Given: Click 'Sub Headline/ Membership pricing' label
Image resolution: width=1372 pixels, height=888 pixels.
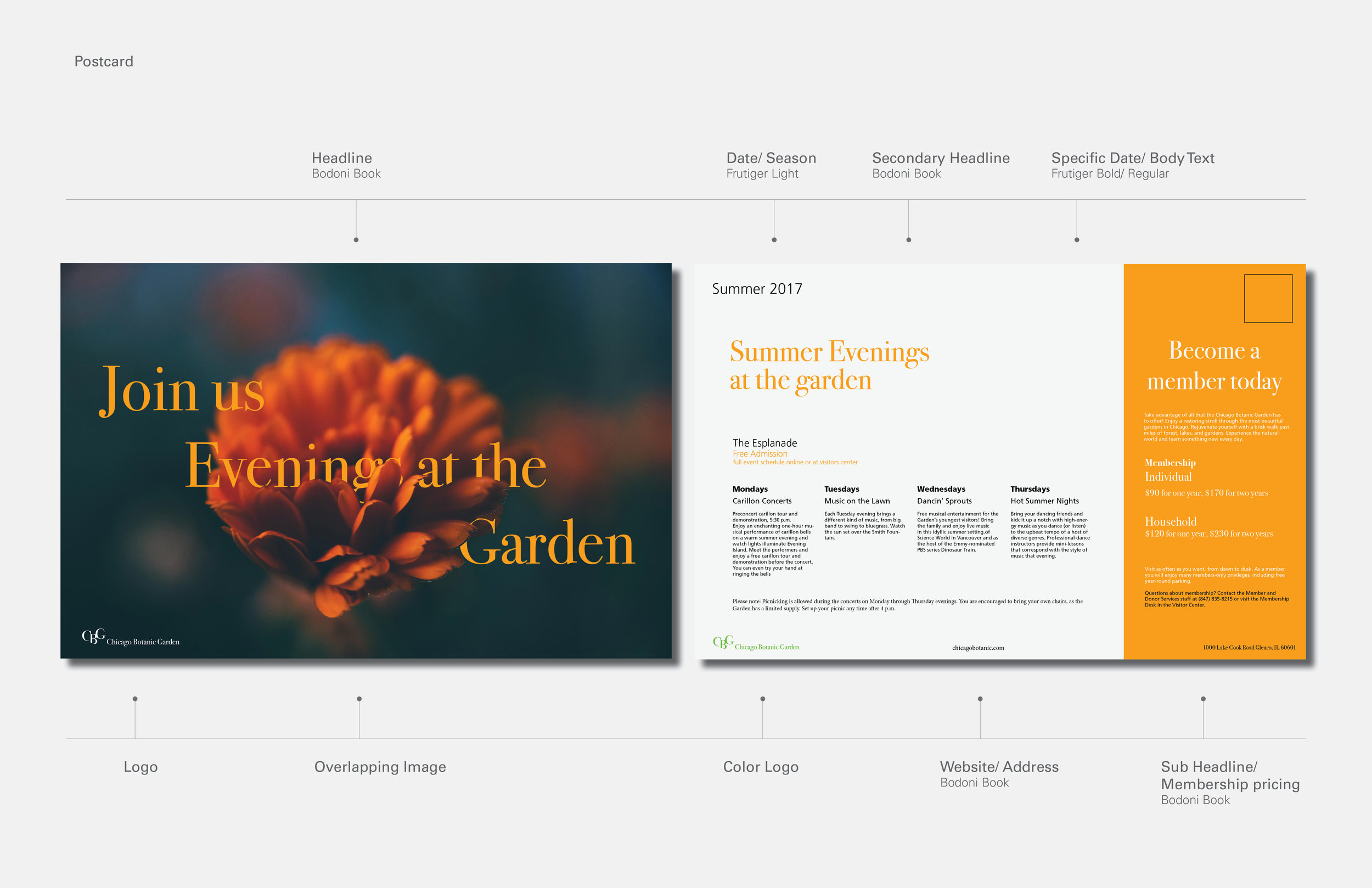Looking at the screenshot, I should (1230, 775).
